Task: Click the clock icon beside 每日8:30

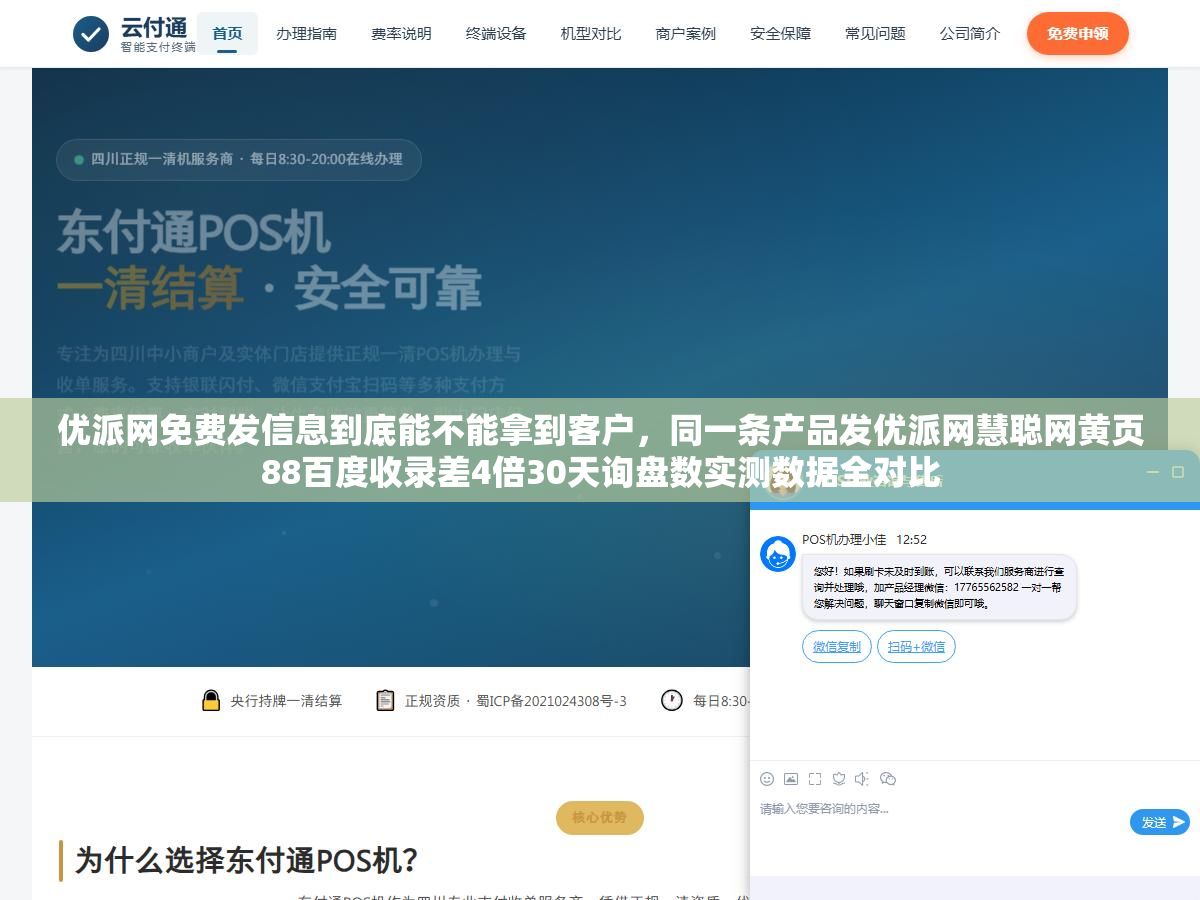Action: (x=672, y=700)
